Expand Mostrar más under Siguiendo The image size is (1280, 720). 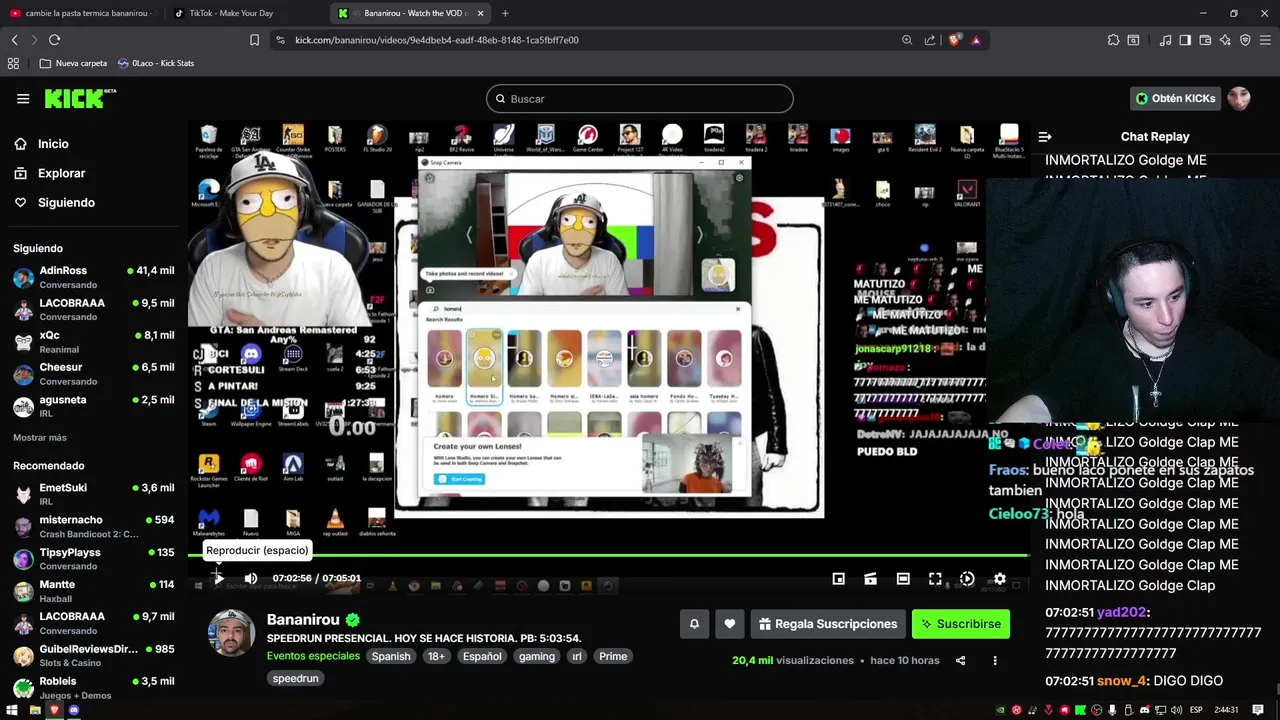40,438
